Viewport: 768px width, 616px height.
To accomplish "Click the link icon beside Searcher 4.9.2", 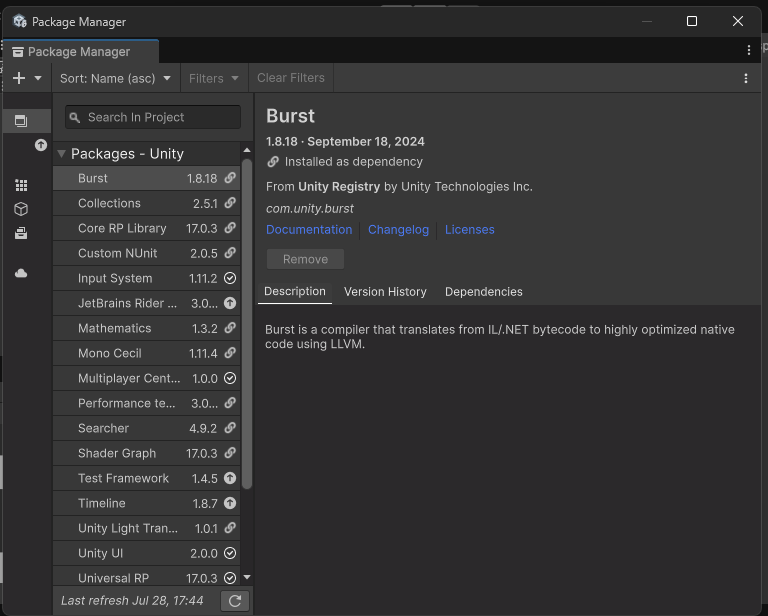I will (230, 427).
